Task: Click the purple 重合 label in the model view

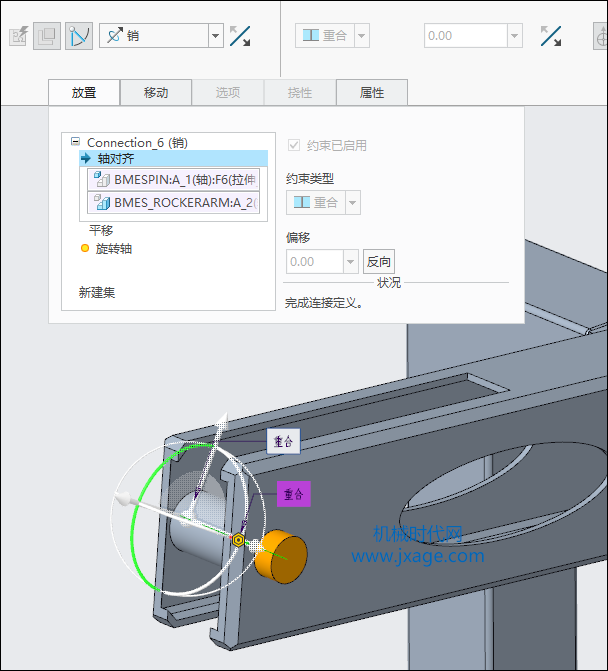Action: (x=294, y=494)
